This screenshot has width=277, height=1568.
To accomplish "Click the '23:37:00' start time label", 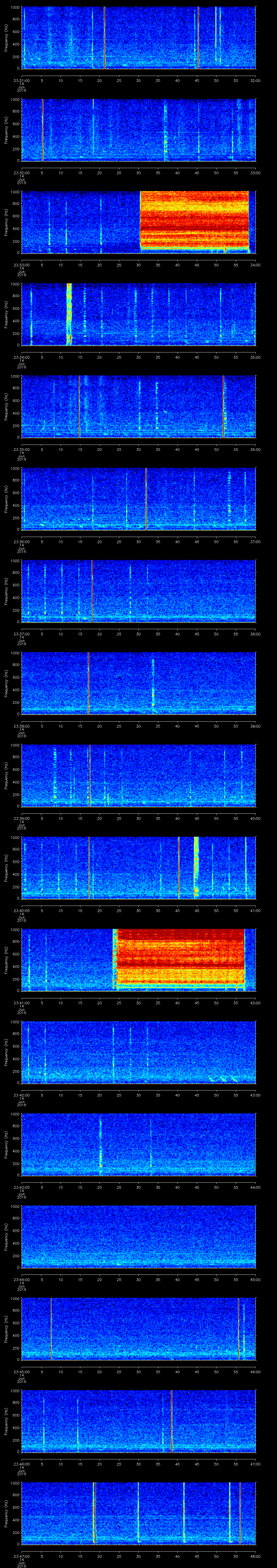I will click(x=22, y=634).
